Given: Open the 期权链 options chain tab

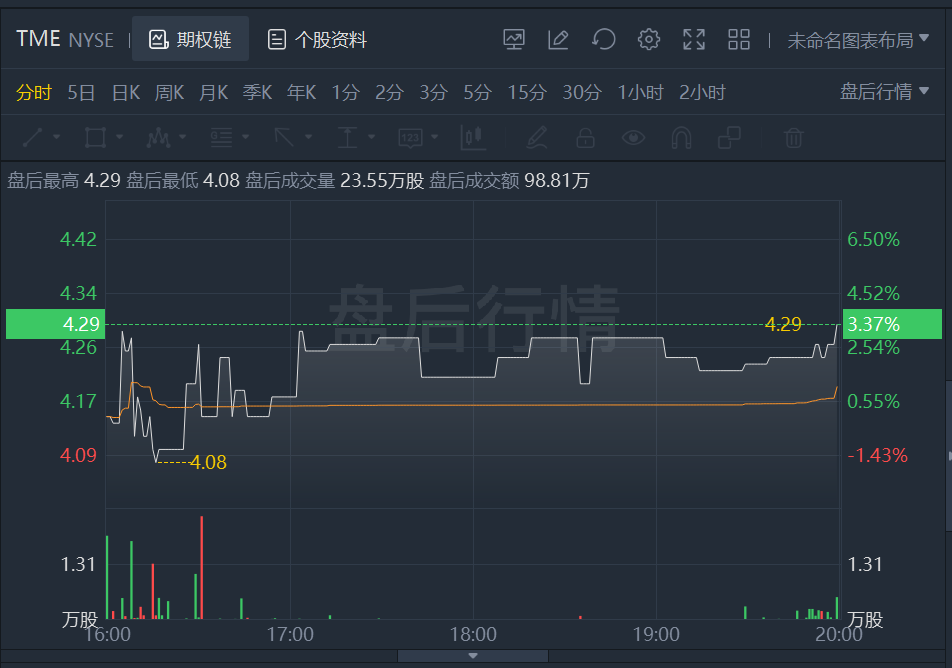Looking at the screenshot, I should tap(190, 39).
